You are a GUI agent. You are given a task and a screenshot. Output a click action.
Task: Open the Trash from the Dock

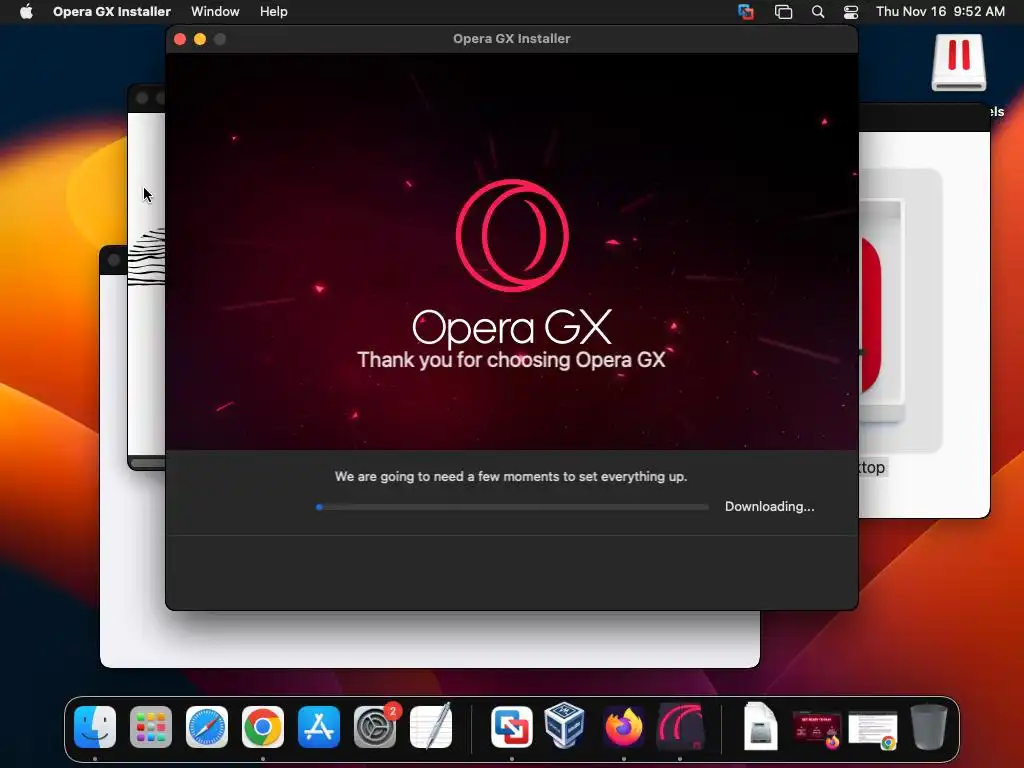[x=929, y=727]
